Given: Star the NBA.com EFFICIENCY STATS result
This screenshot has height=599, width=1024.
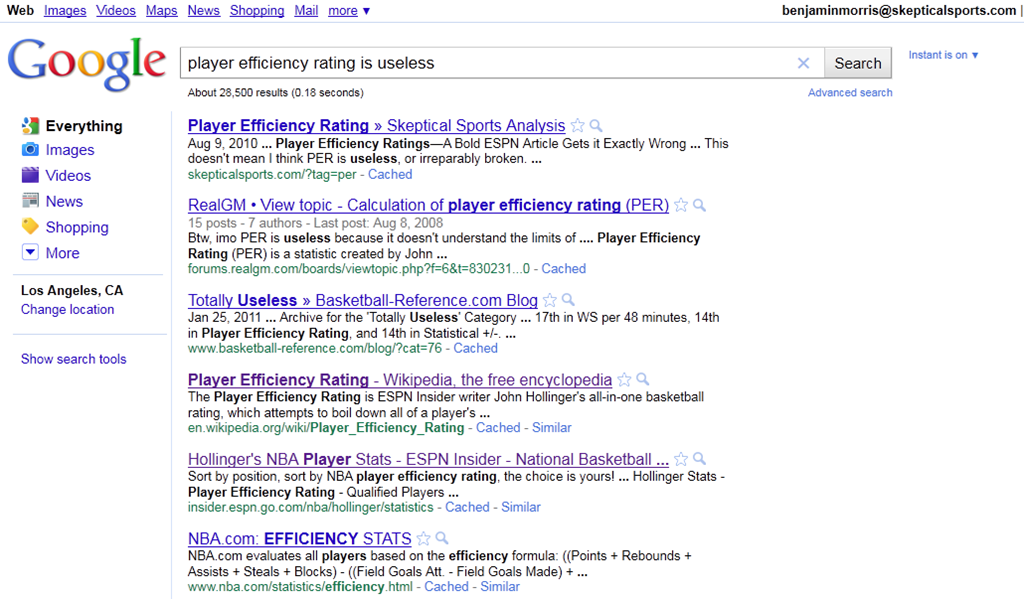Looking at the screenshot, I should coord(423,538).
